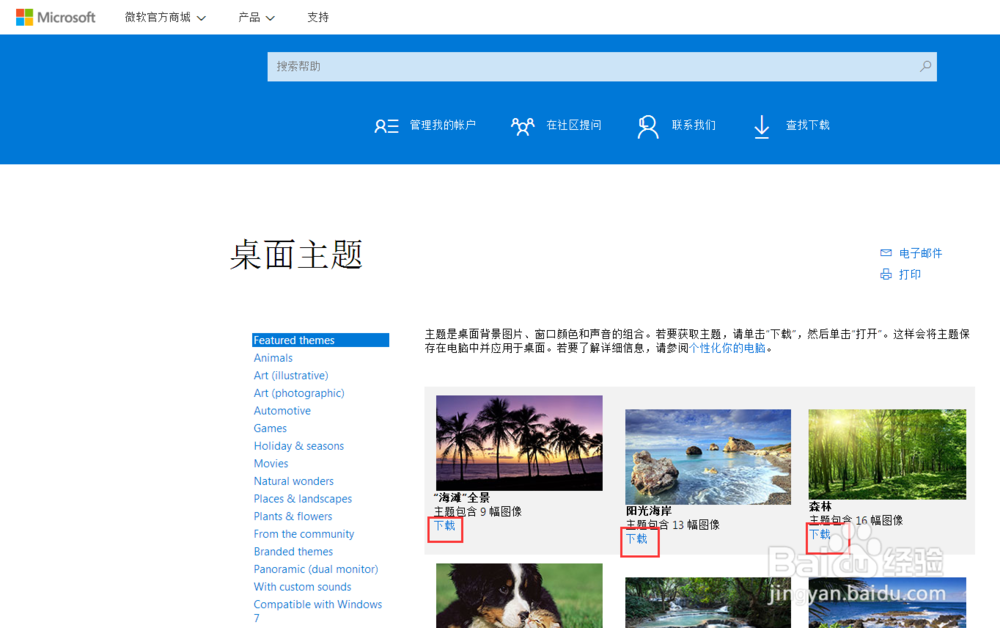Viewport: 1000px width, 628px height.
Task: Click the 电子邮件 envelope icon
Action: point(884,252)
